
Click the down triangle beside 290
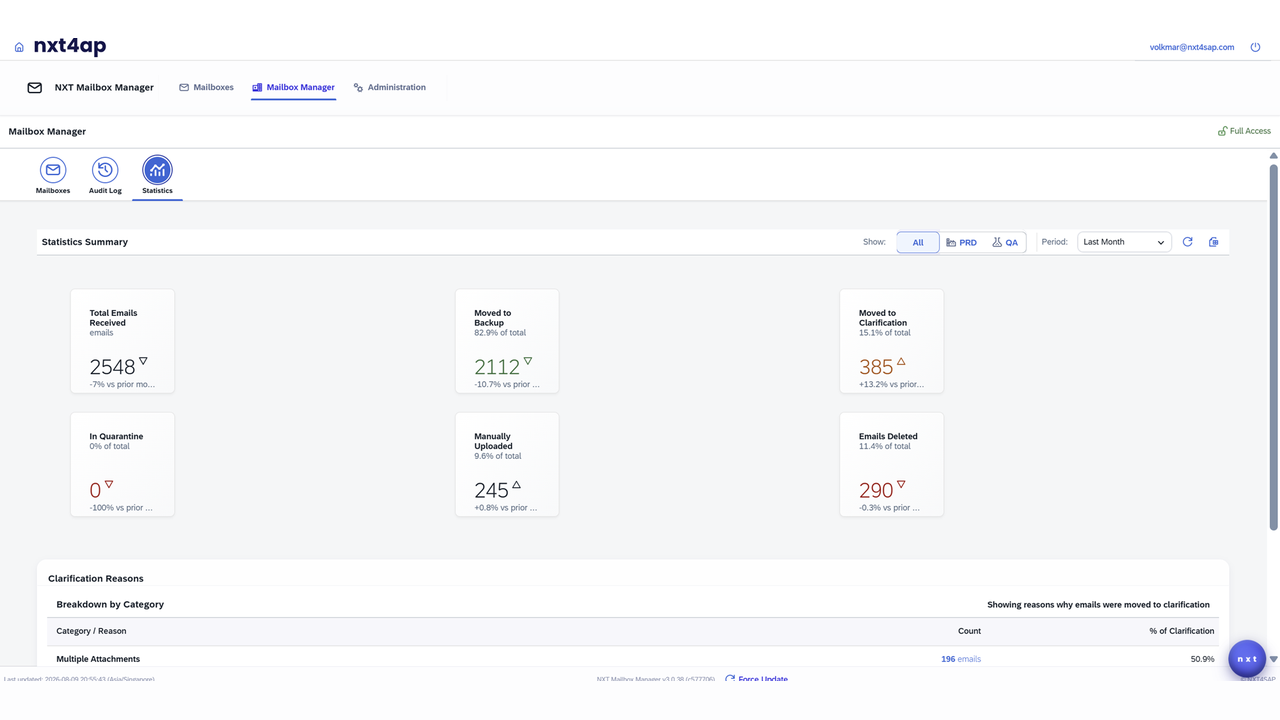coord(901,484)
